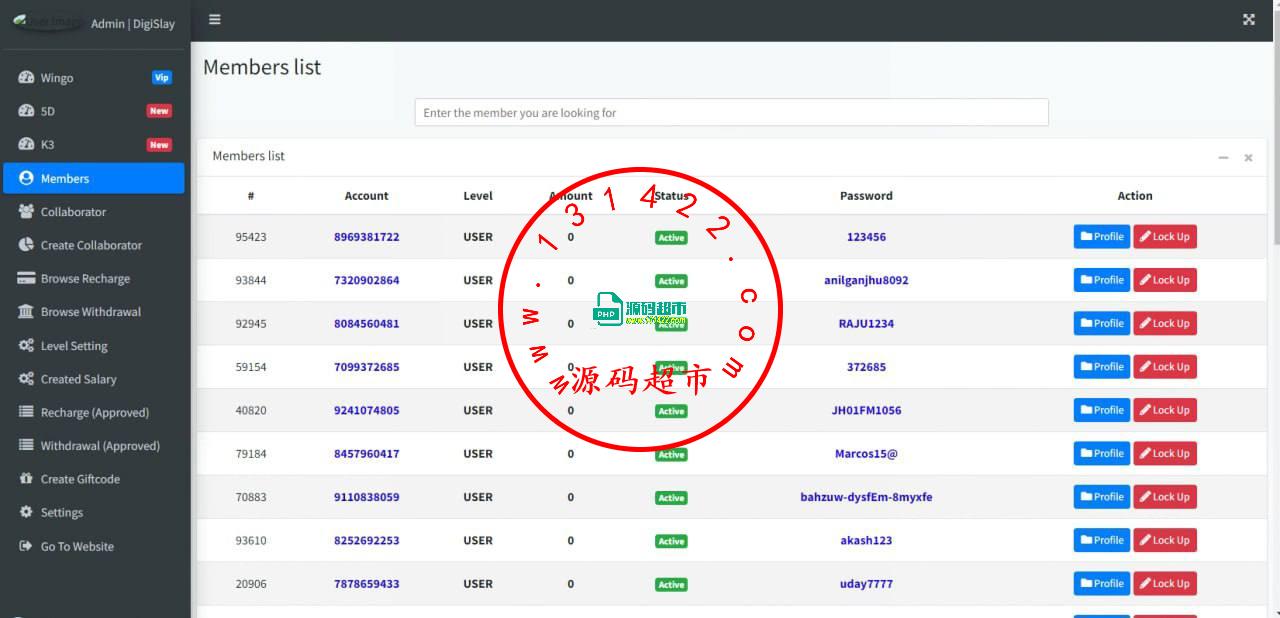
Task: Click the Withdrawal (Approved) list icon
Action: (26, 446)
